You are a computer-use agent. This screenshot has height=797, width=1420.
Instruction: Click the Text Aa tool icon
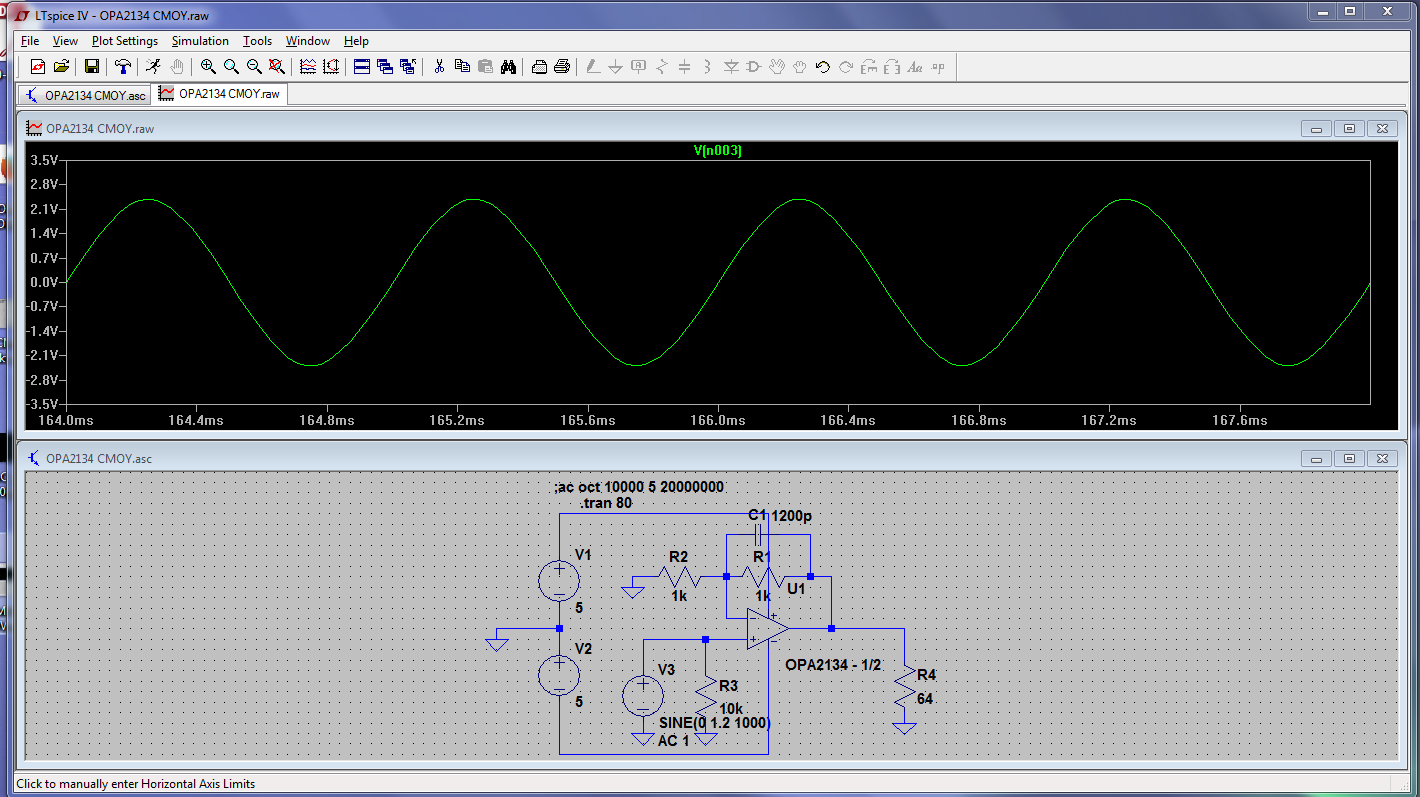pos(915,67)
